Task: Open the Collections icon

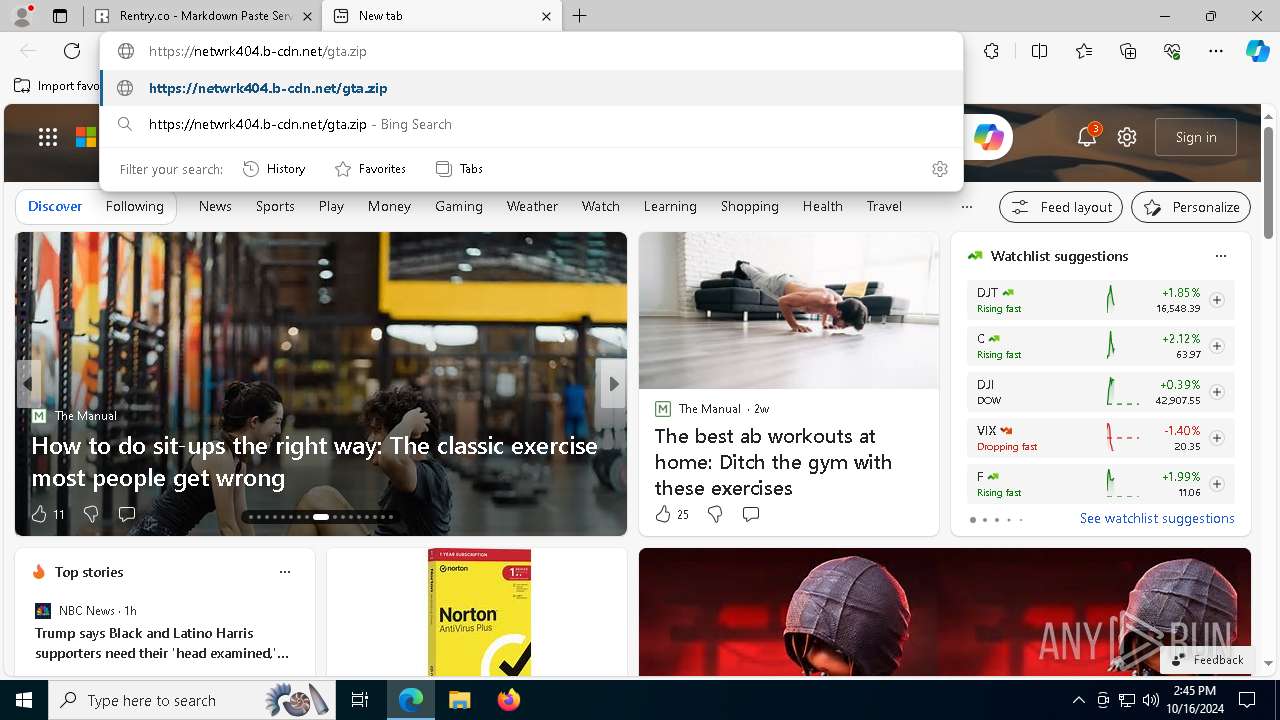Action: point(1128,51)
